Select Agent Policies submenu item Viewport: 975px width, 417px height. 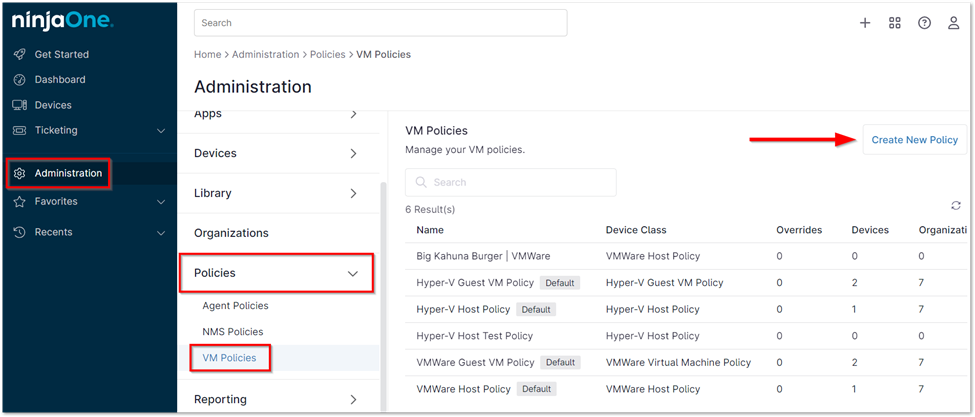(236, 306)
